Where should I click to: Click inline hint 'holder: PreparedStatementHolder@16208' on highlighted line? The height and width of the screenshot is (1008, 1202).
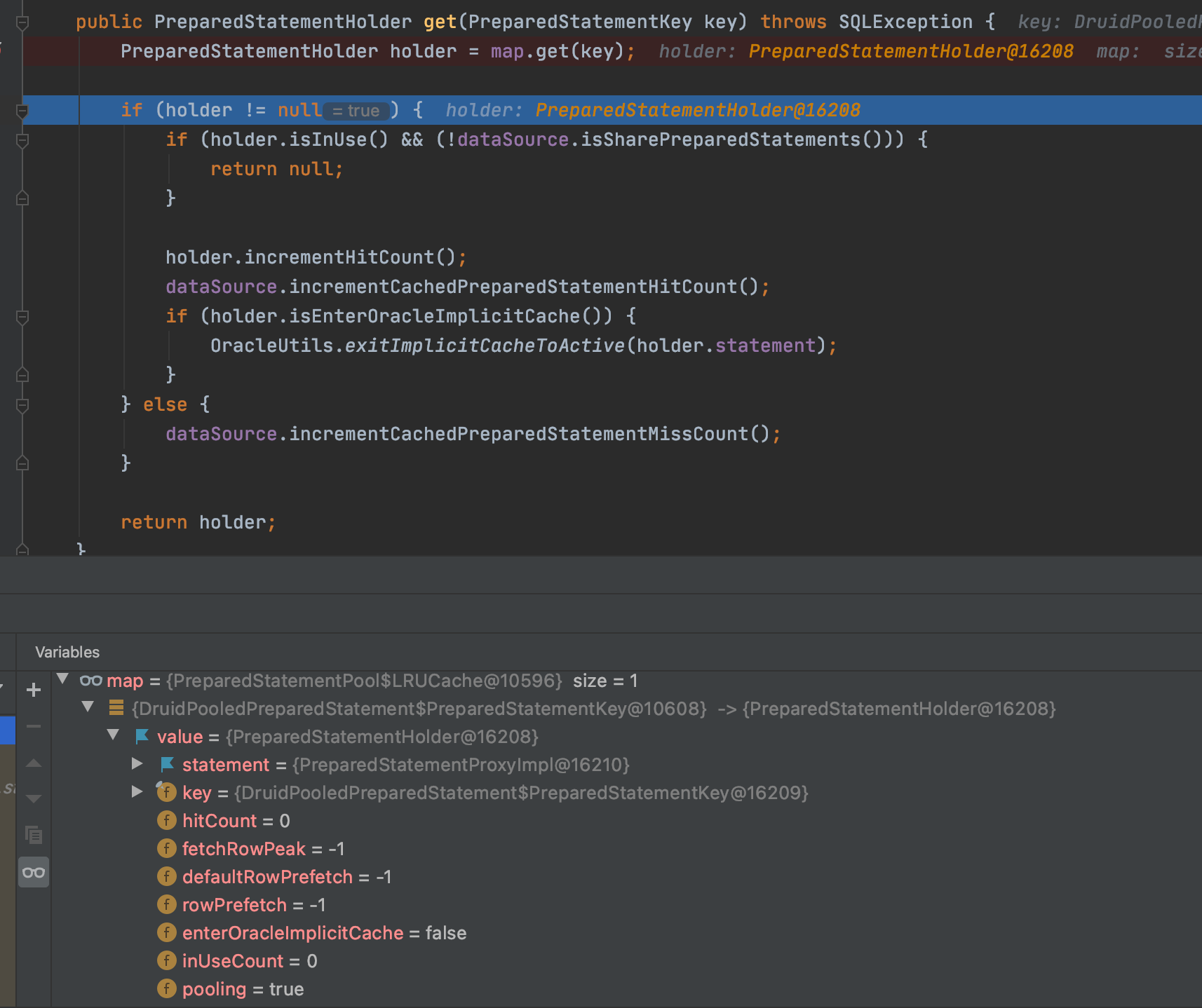pos(653,110)
